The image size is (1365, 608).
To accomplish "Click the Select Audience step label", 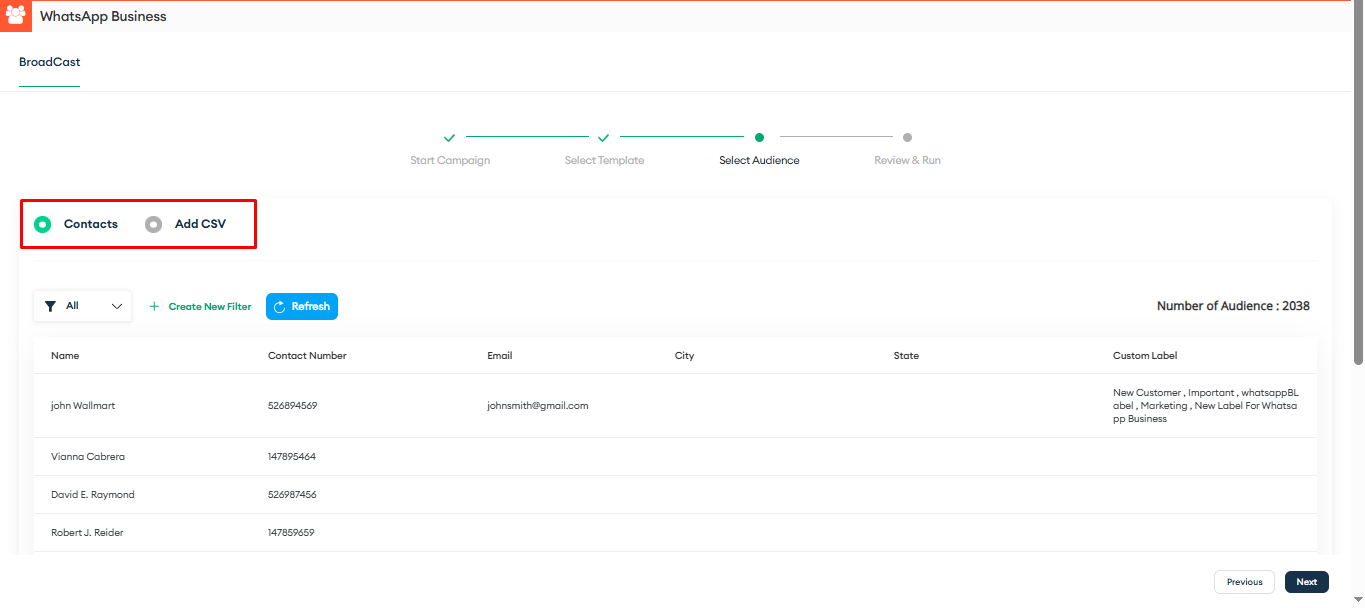I will click(x=759, y=160).
